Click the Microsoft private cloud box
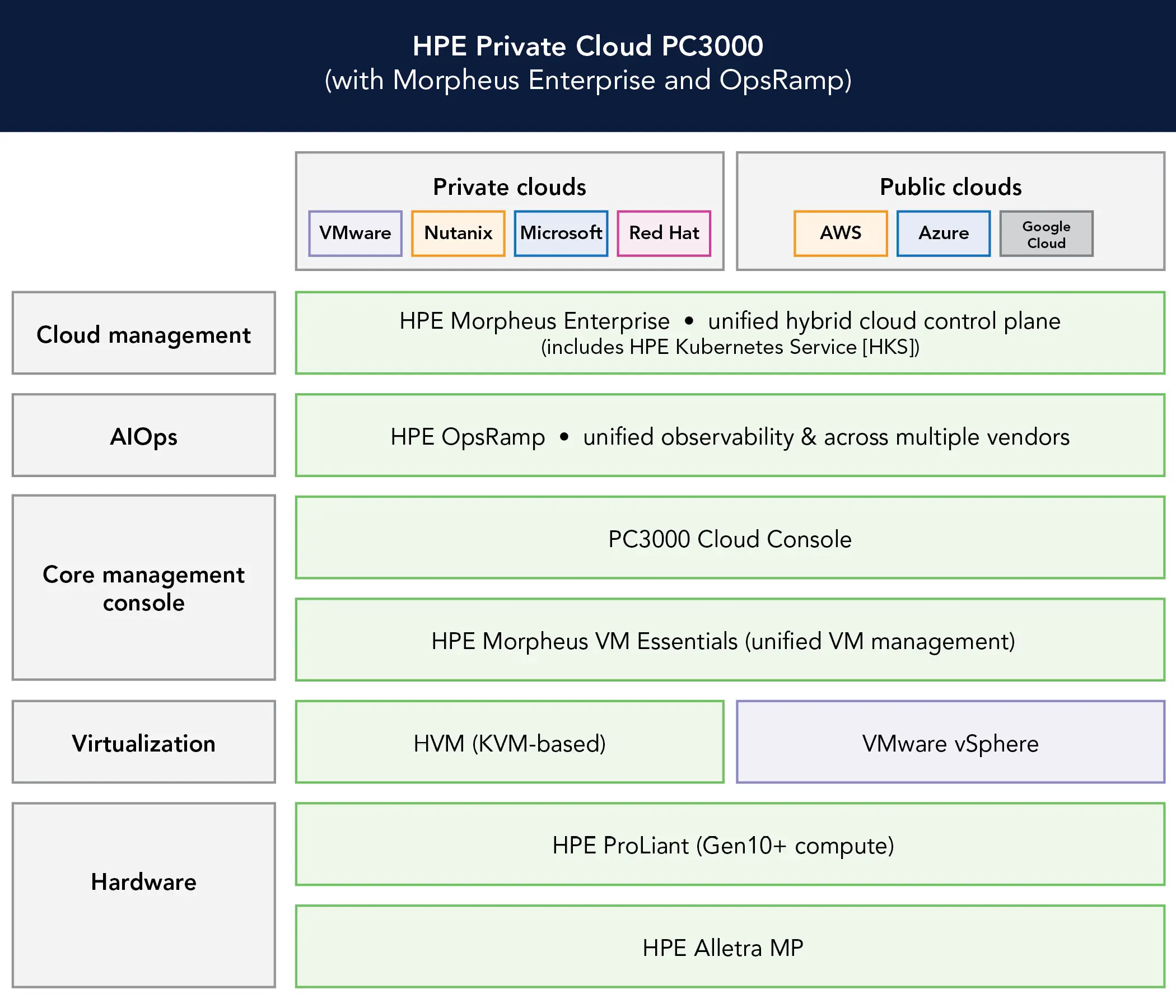Image resolution: width=1176 pixels, height=1008 pixels. 561,234
